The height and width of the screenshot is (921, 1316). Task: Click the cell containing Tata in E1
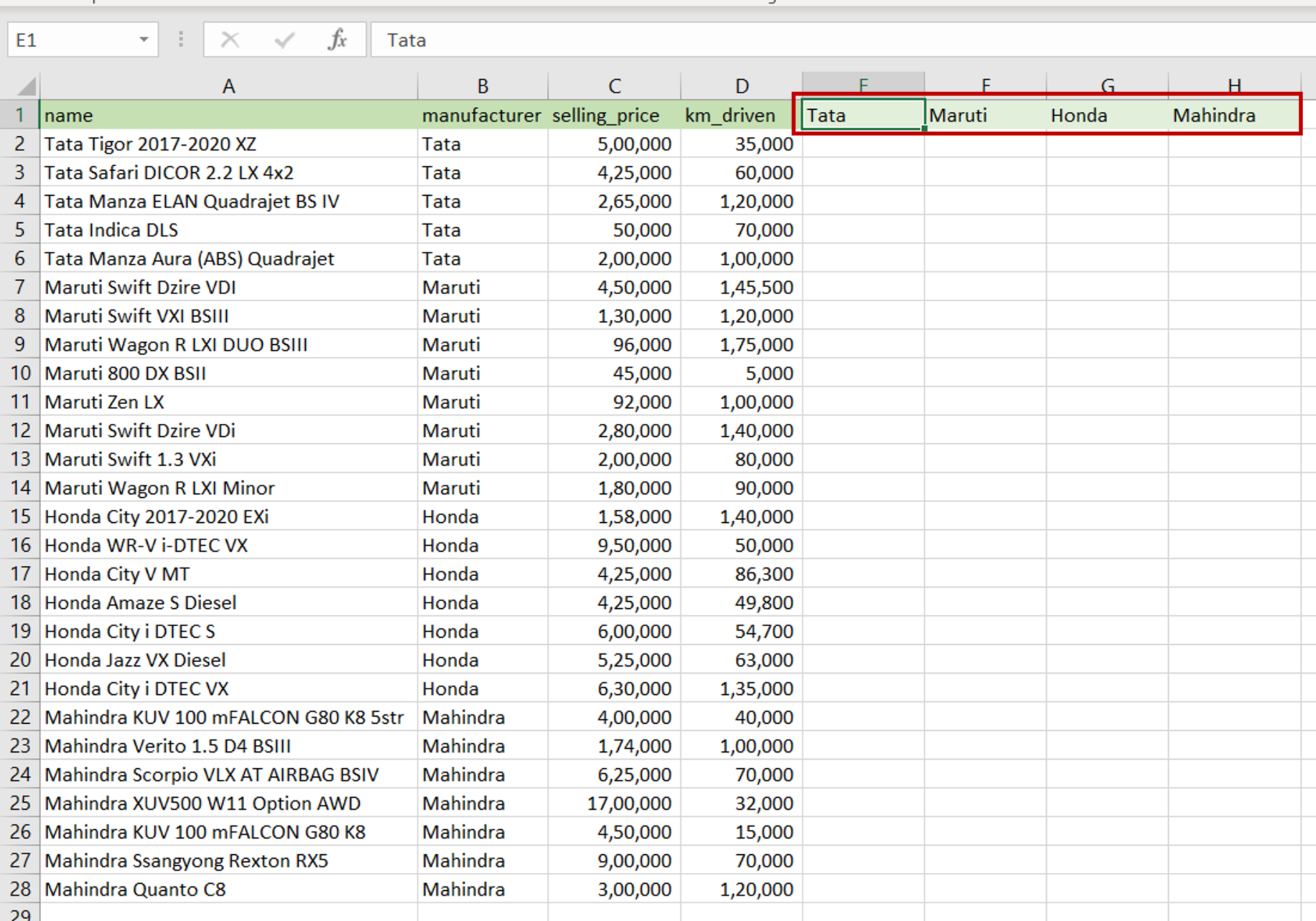[861, 115]
